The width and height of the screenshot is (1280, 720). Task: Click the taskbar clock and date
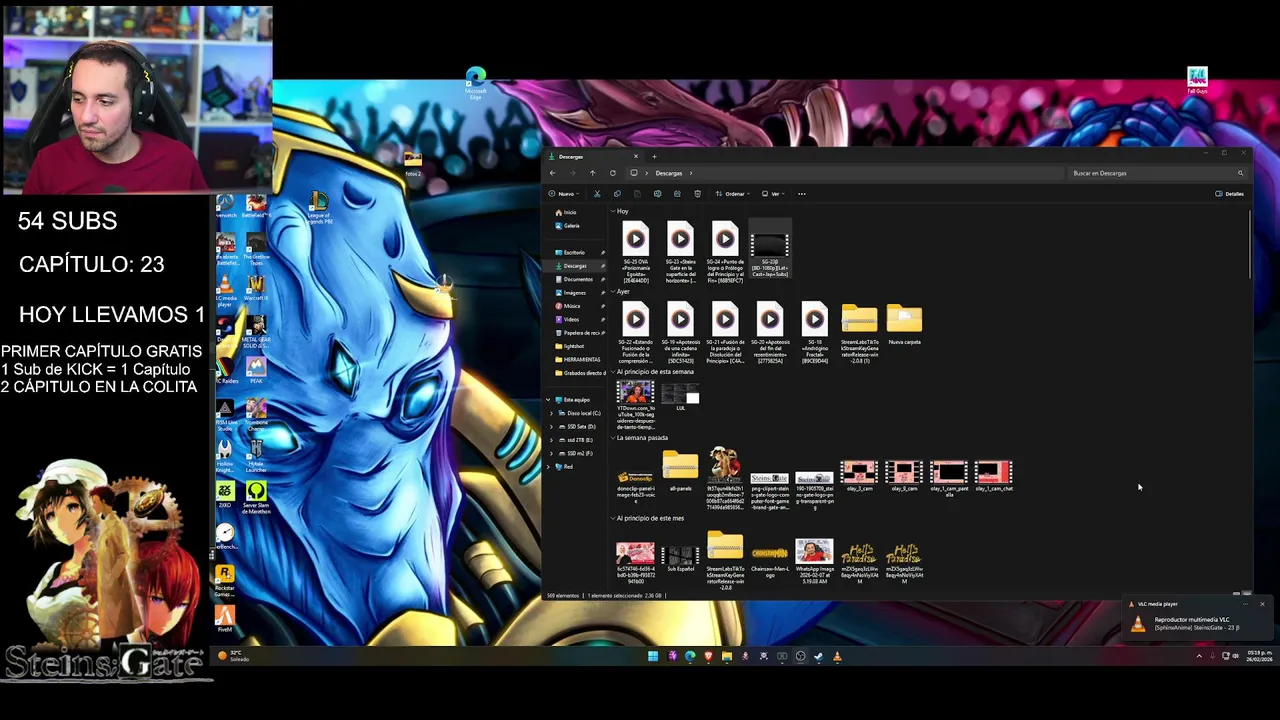pos(1259,656)
